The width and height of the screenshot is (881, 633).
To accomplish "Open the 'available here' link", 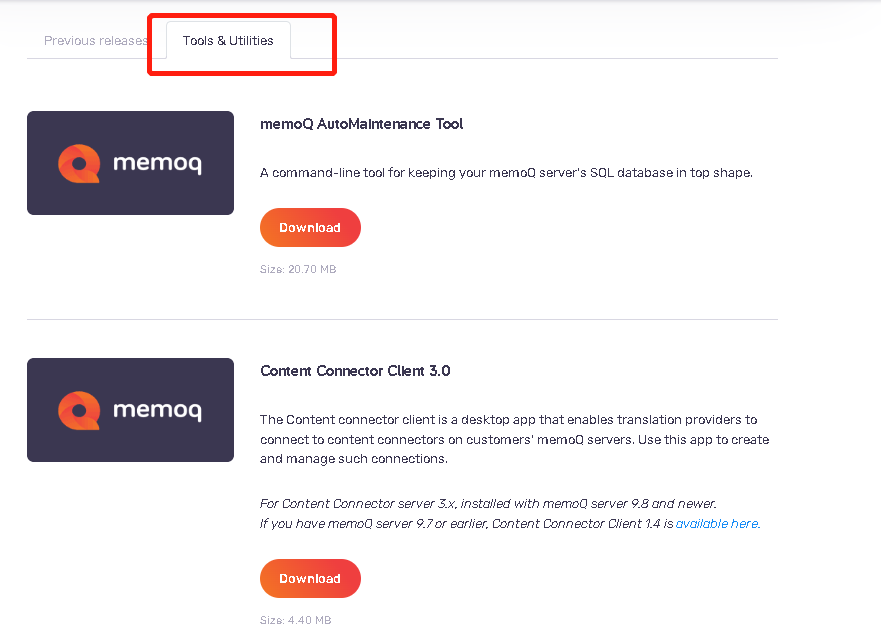I will point(717,523).
